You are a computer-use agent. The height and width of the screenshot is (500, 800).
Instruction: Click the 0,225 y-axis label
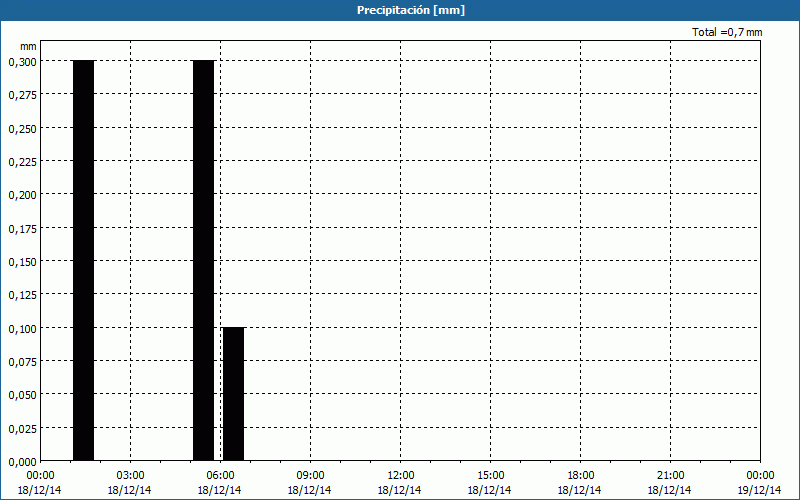(x=22, y=162)
